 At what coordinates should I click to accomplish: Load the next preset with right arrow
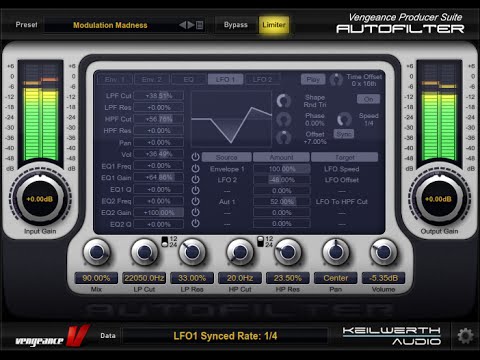(191, 25)
